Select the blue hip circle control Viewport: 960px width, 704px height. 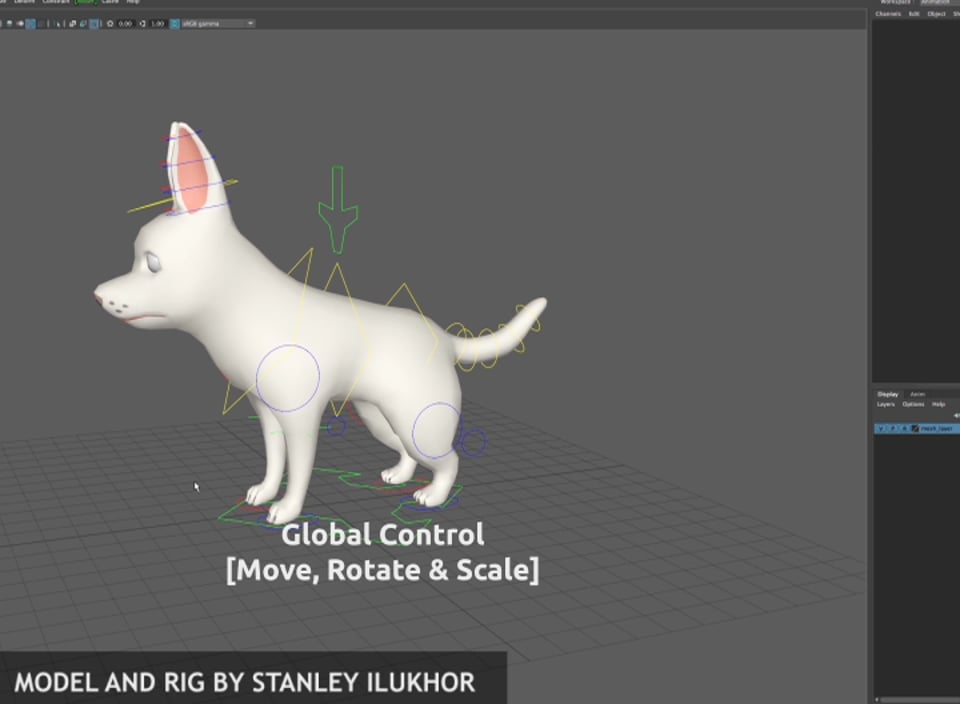tap(437, 430)
